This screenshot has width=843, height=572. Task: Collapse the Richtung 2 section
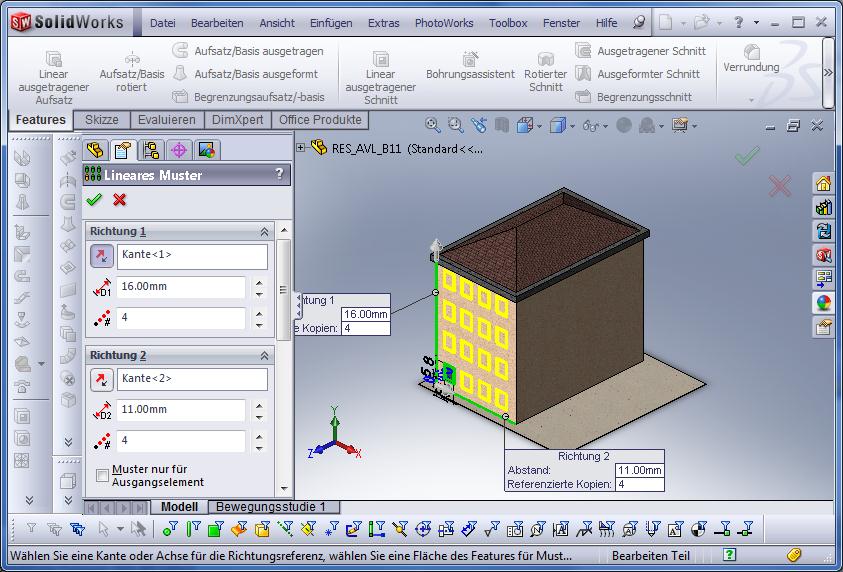(265, 355)
